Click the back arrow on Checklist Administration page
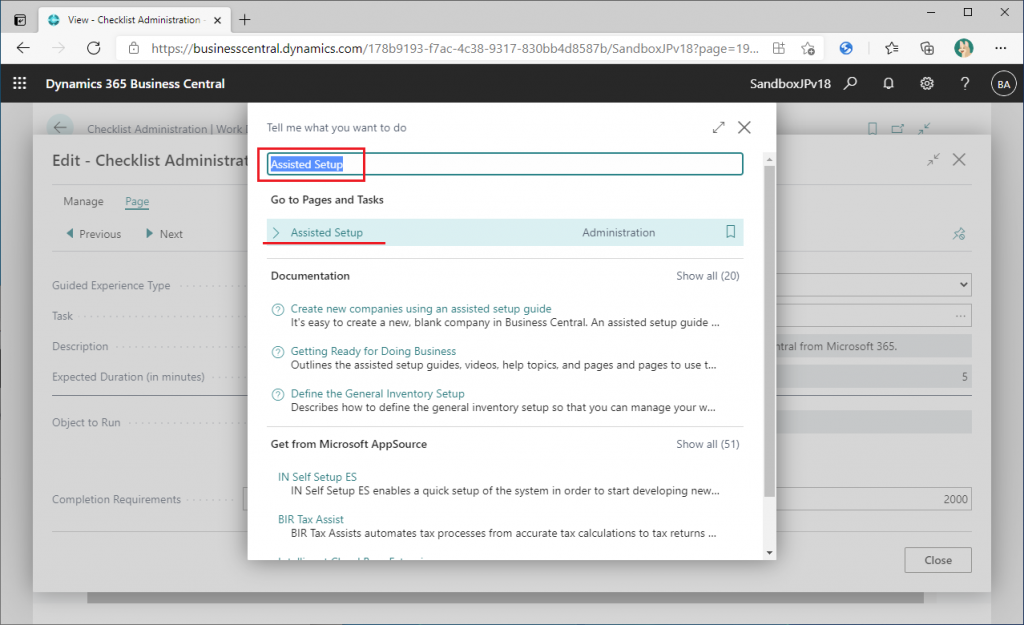 (x=60, y=127)
